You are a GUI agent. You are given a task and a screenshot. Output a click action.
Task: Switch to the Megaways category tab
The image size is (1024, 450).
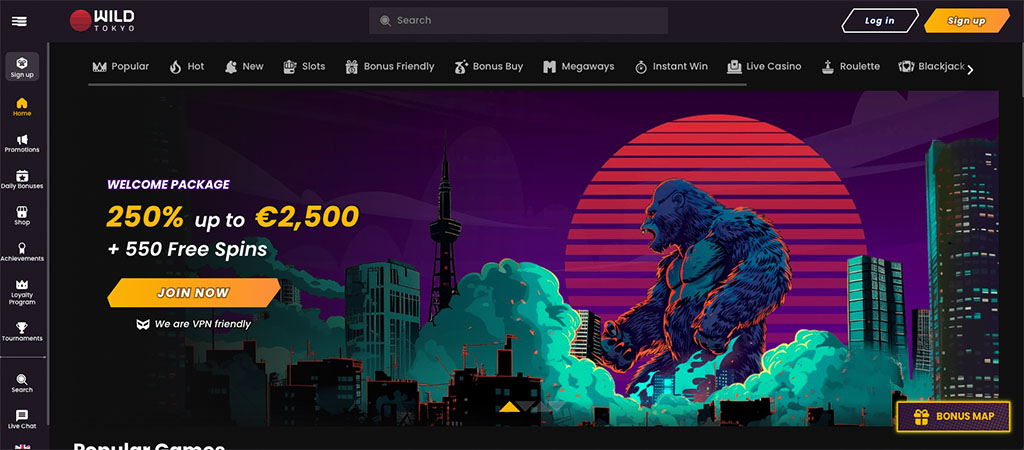(x=579, y=67)
